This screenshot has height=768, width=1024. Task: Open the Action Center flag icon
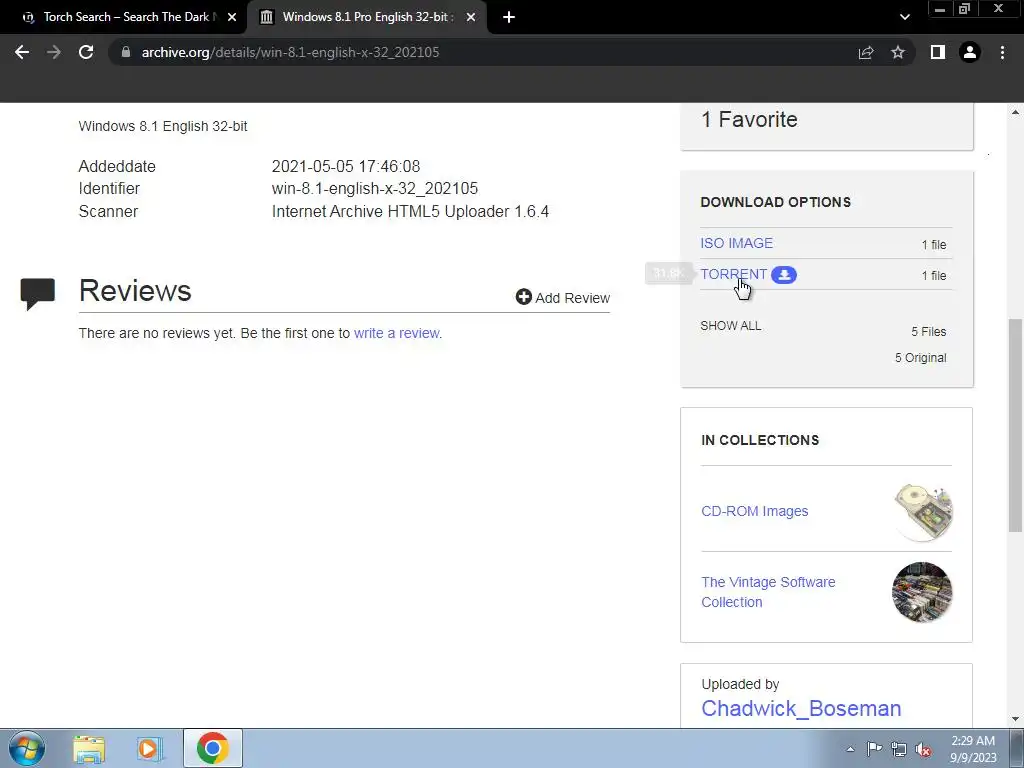(874, 748)
